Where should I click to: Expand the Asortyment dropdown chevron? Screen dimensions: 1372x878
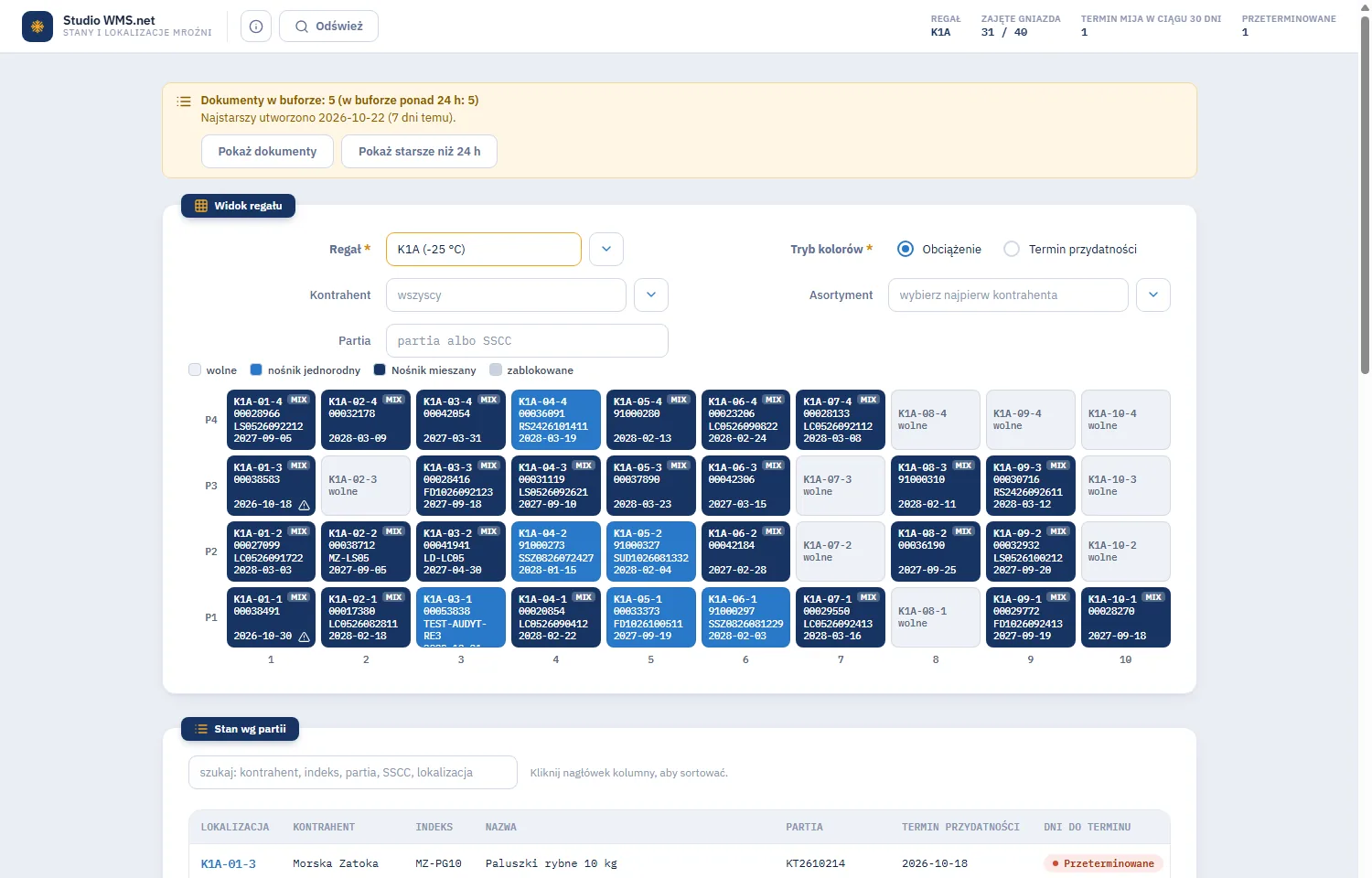pyautogui.click(x=1153, y=294)
